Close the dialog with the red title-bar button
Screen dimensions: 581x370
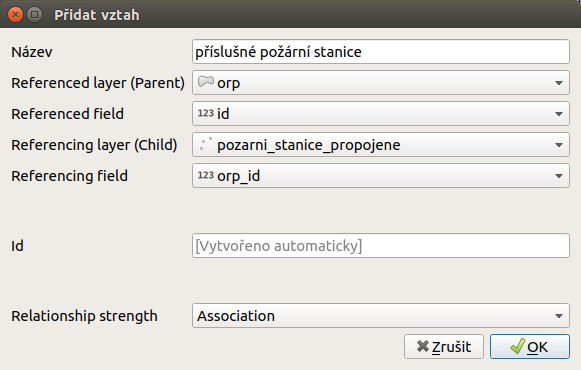coord(15,15)
